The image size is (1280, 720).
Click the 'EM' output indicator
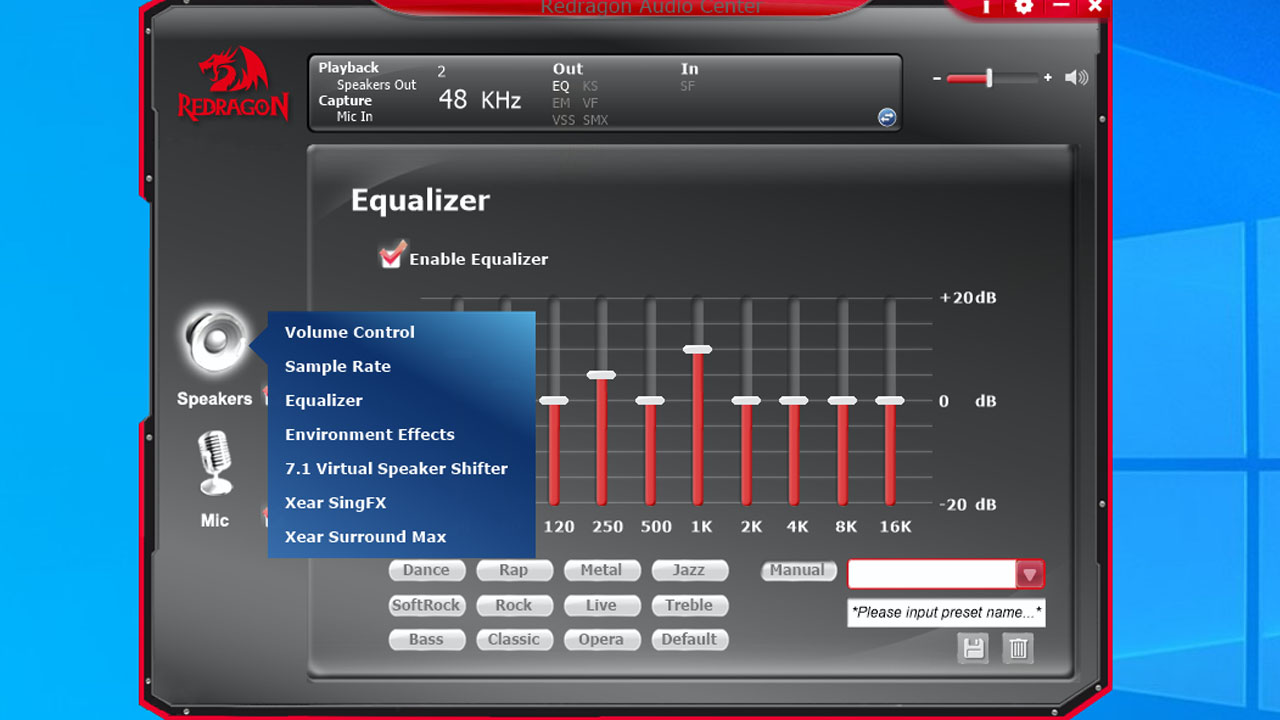pyautogui.click(x=562, y=103)
